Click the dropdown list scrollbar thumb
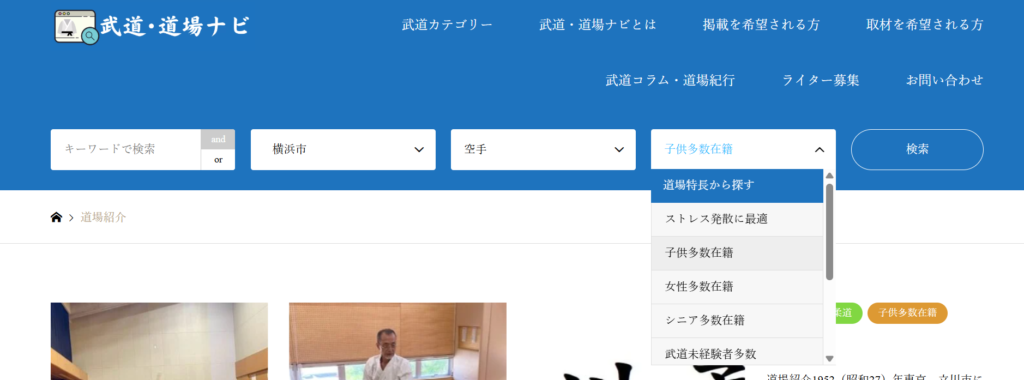 (x=829, y=231)
